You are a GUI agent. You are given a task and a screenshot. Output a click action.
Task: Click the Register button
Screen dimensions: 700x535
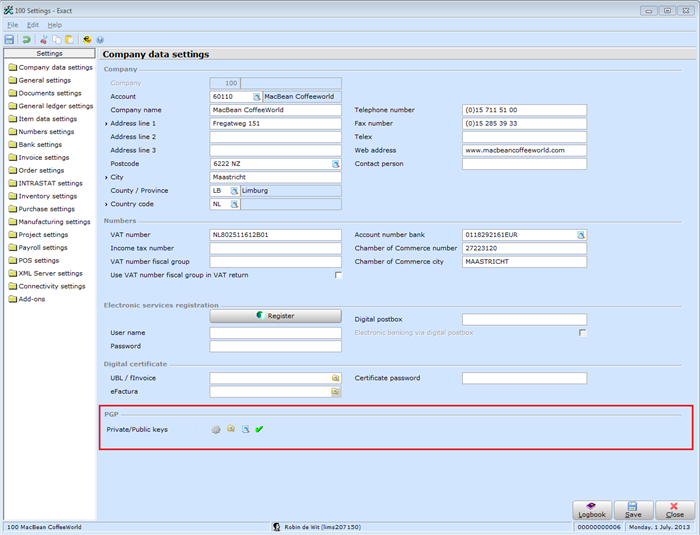[x=275, y=316]
